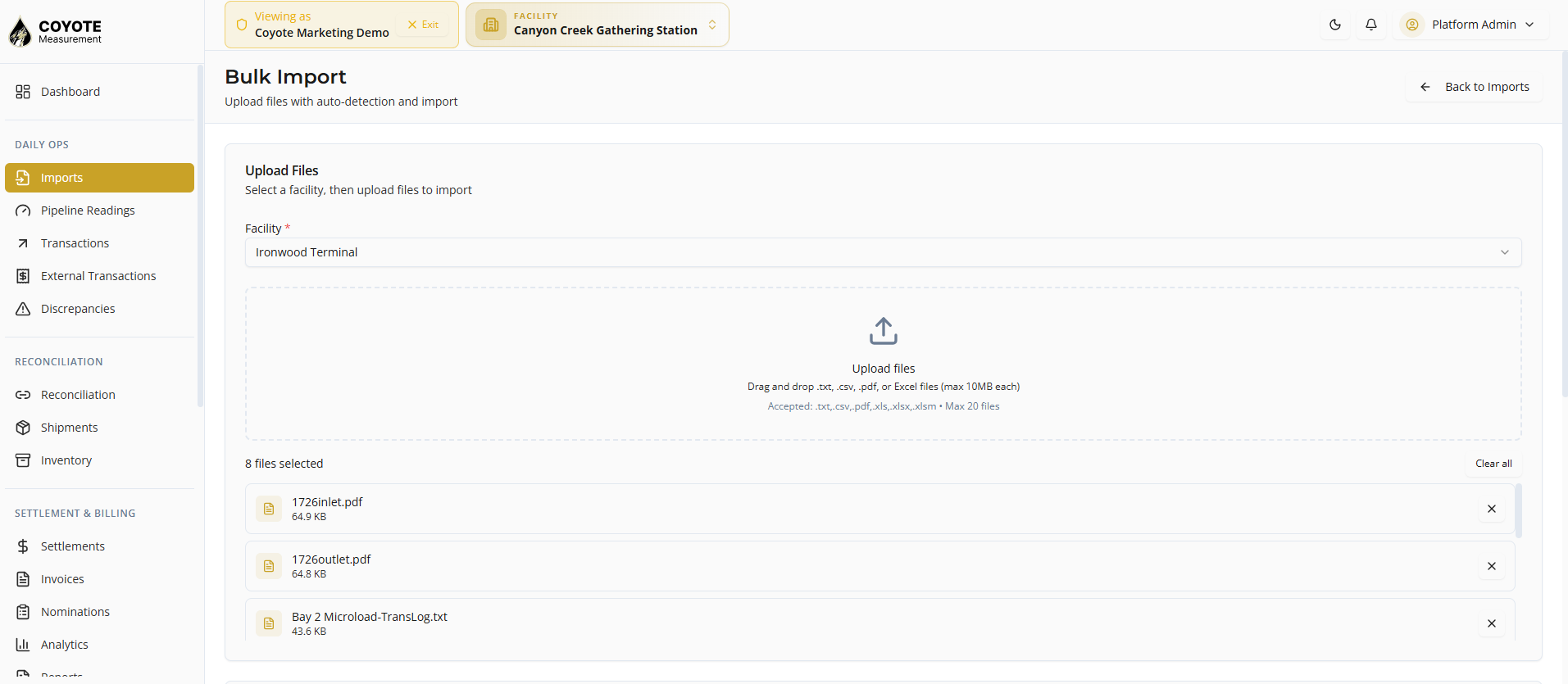This screenshot has height=684, width=1568.
Task: Click the shield icon beside Viewing as
Action: click(242, 25)
